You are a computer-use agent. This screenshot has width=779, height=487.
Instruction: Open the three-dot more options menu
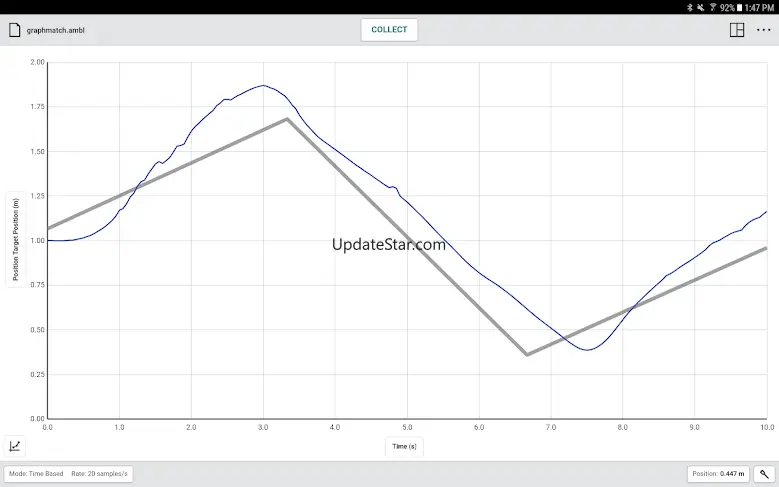pos(764,30)
